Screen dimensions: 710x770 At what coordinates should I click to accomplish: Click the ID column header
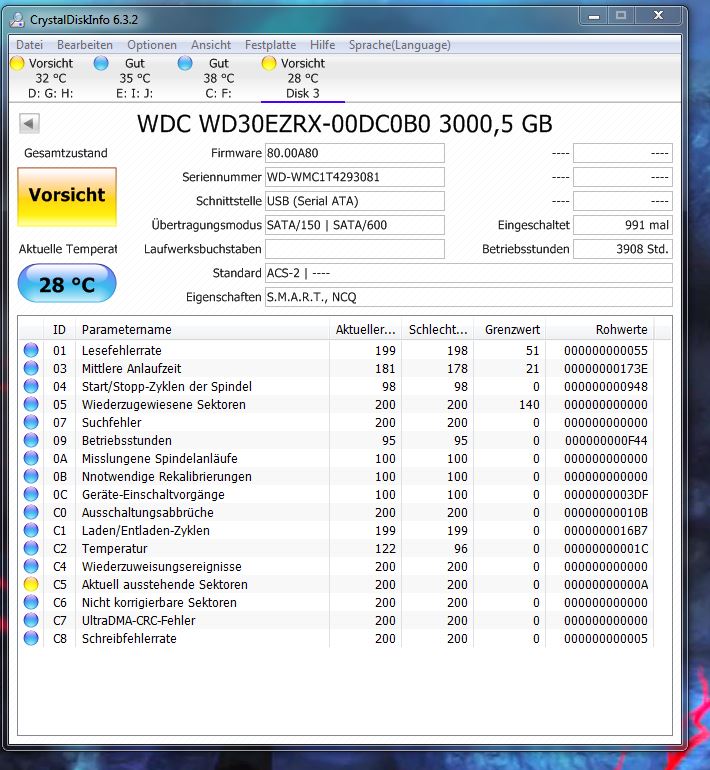pos(59,330)
